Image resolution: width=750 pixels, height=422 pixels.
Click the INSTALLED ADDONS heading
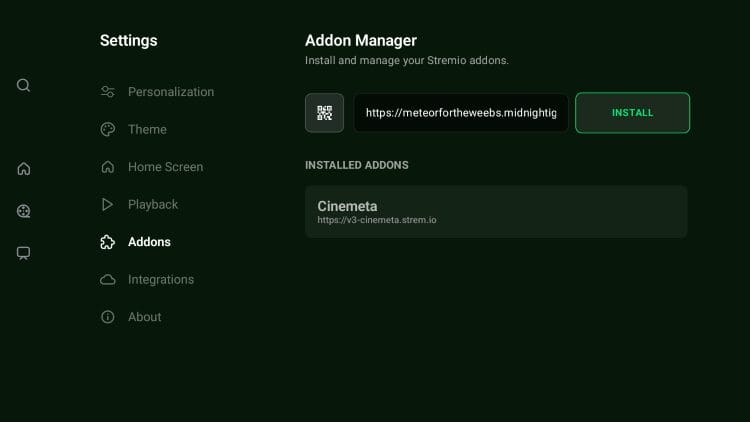[357, 165]
